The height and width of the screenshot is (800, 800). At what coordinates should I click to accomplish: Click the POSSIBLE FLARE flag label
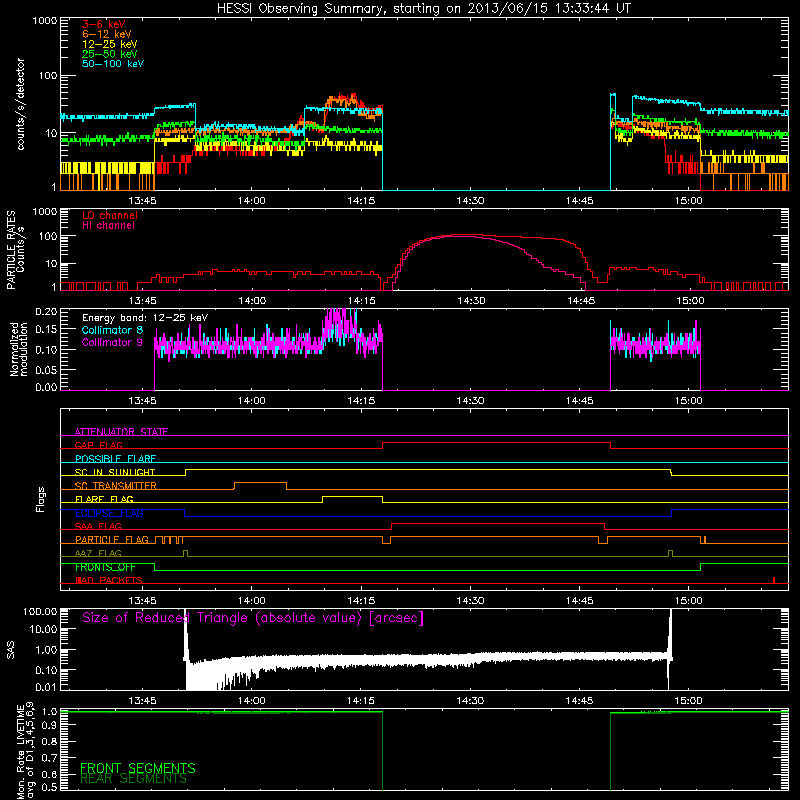[115, 459]
